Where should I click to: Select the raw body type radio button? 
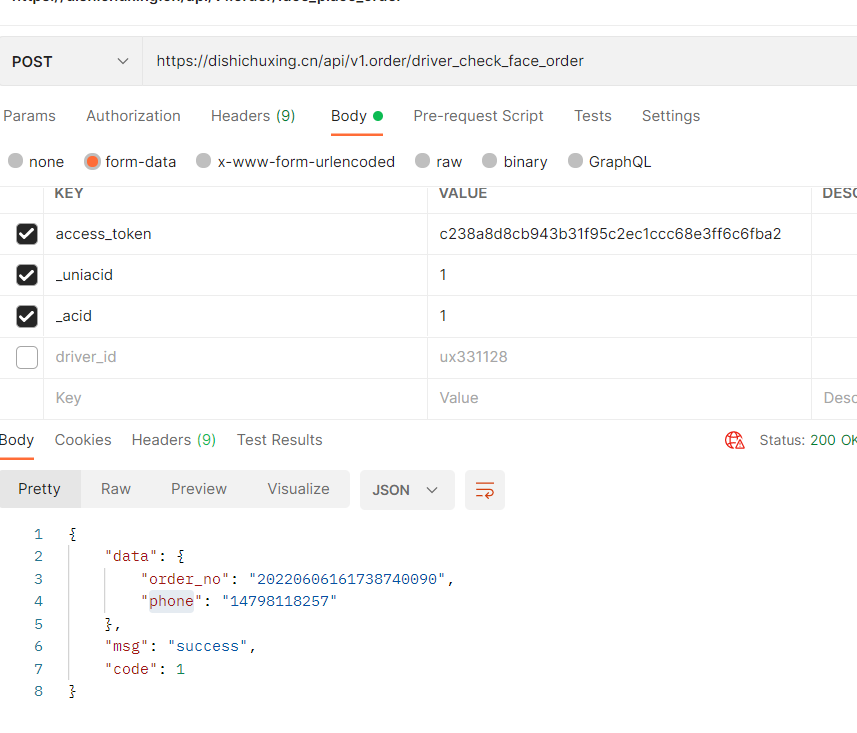point(423,161)
